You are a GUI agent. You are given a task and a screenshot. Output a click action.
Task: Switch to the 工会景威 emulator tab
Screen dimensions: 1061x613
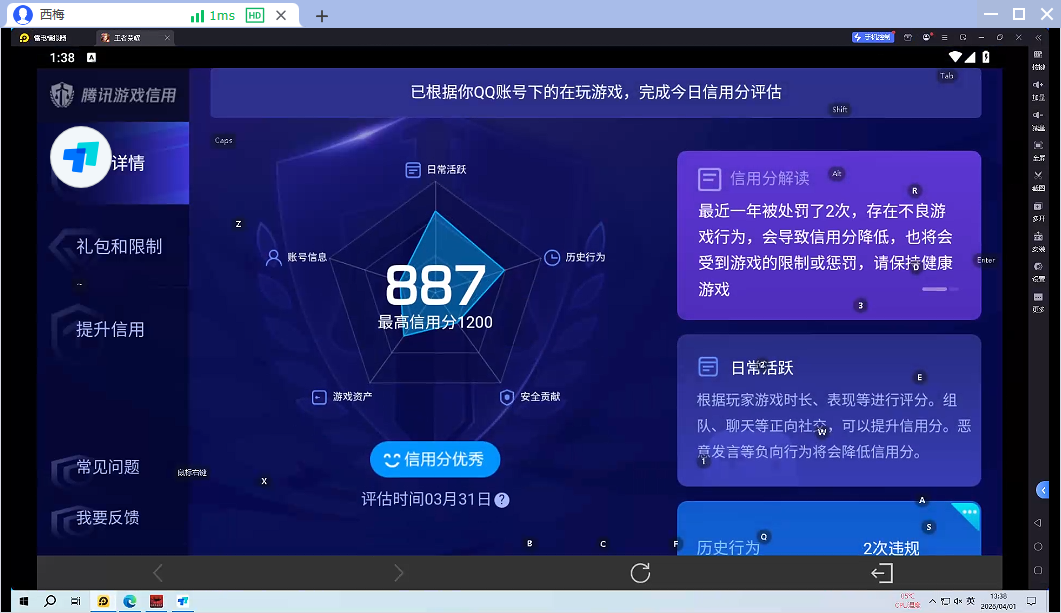[x=128, y=38]
